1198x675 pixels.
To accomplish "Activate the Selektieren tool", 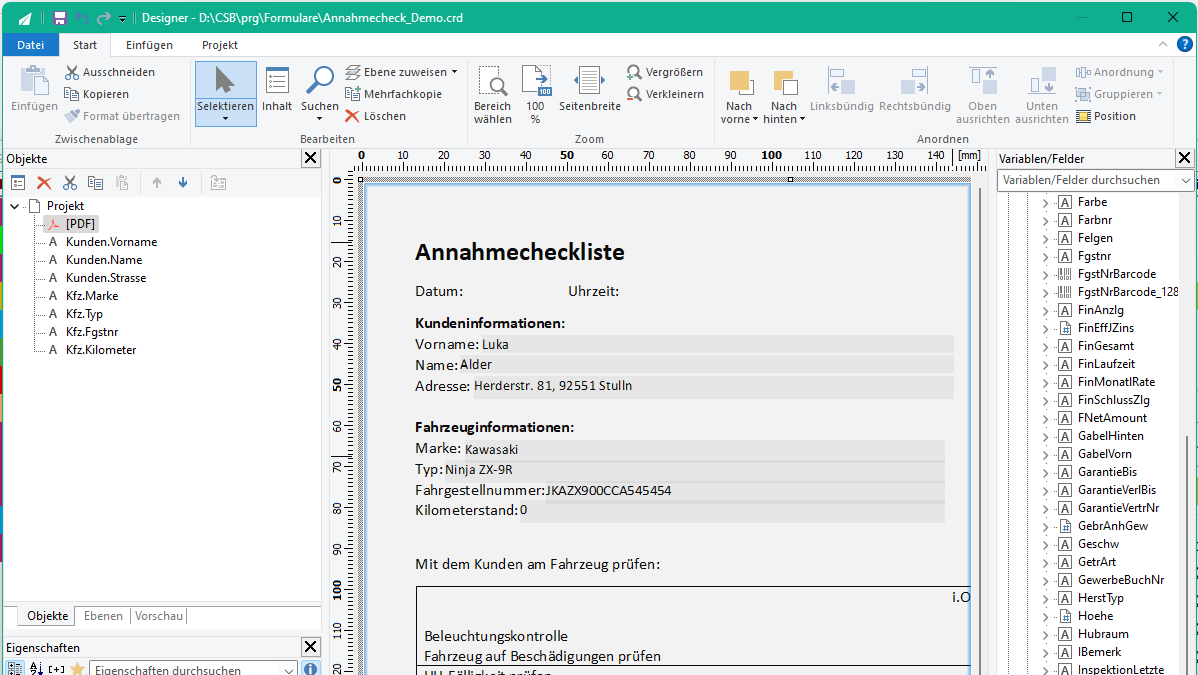I will (x=225, y=88).
